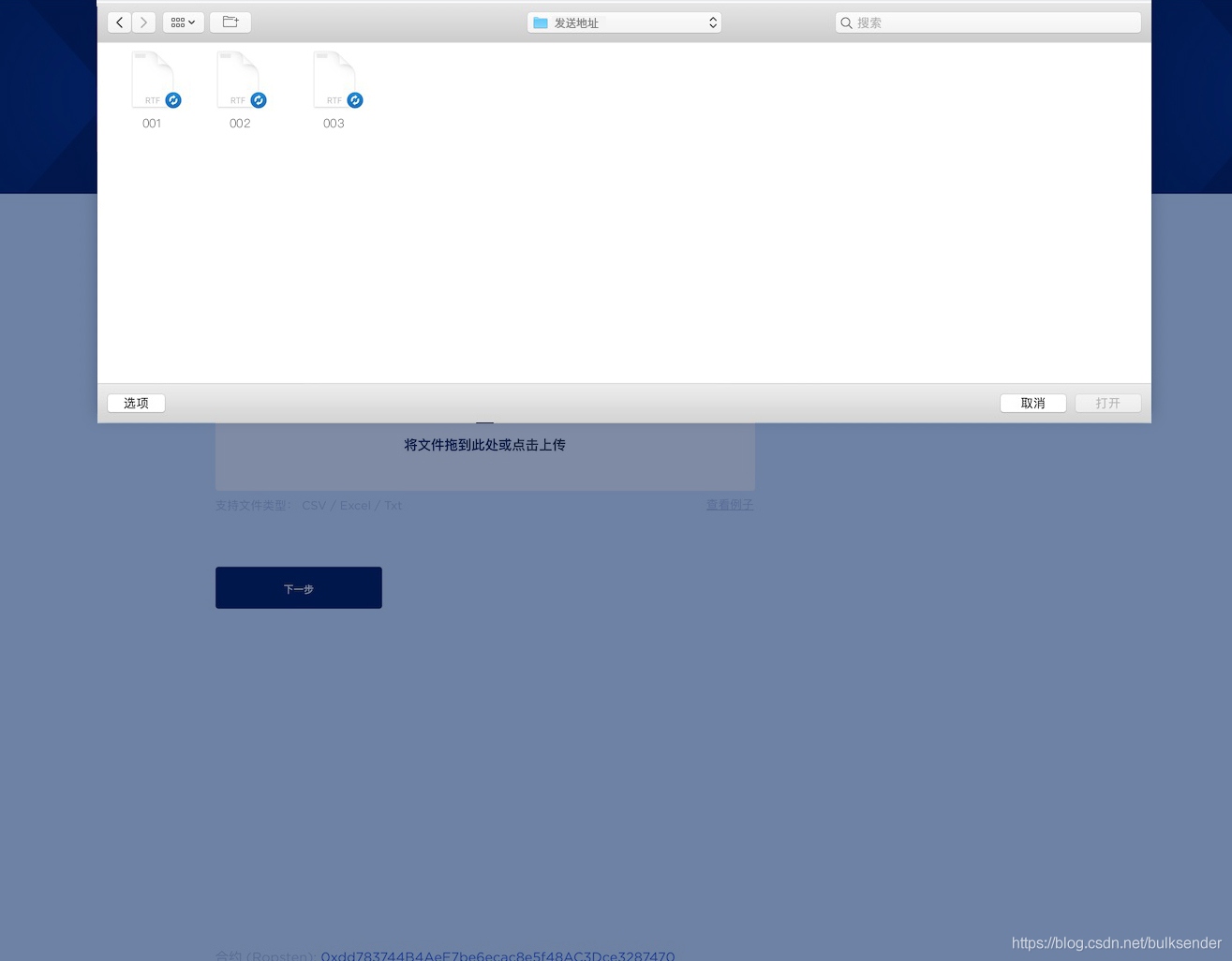Open the Ropsten contract address link
This screenshot has height=961, width=1232.
click(x=497, y=955)
